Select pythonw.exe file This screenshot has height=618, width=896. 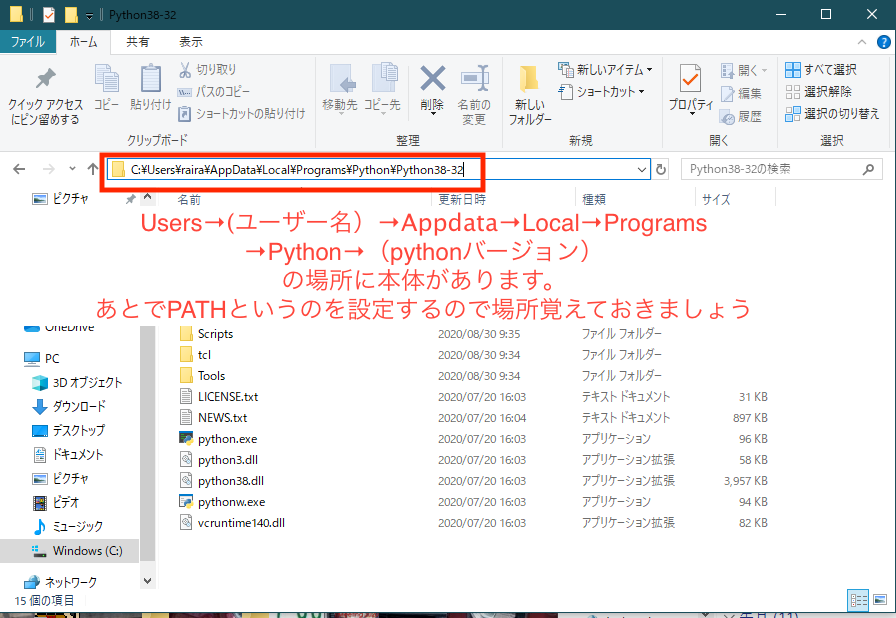222,501
